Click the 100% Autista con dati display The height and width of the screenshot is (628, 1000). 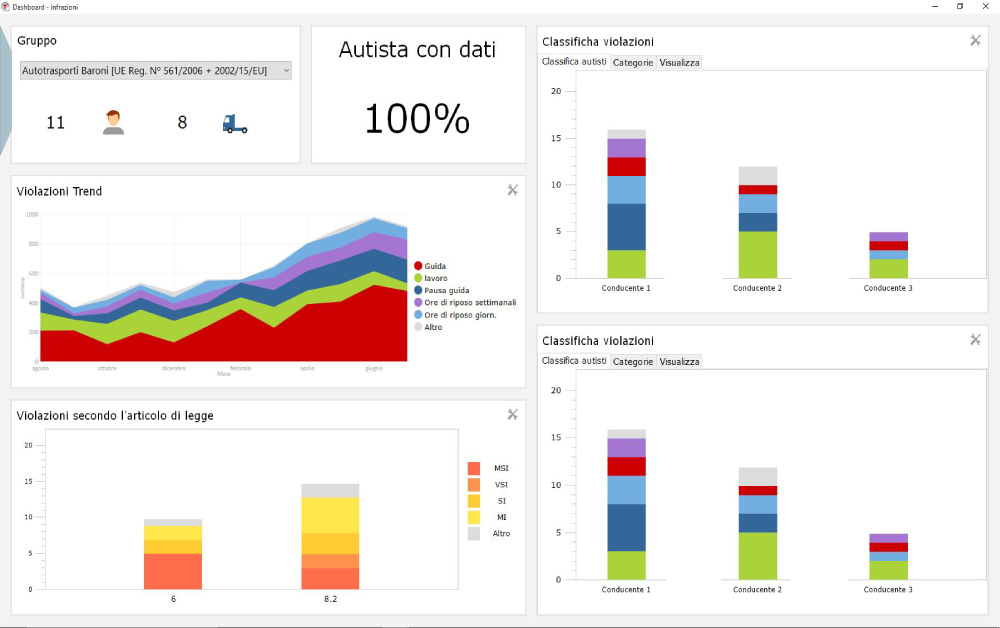click(x=417, y=119)
